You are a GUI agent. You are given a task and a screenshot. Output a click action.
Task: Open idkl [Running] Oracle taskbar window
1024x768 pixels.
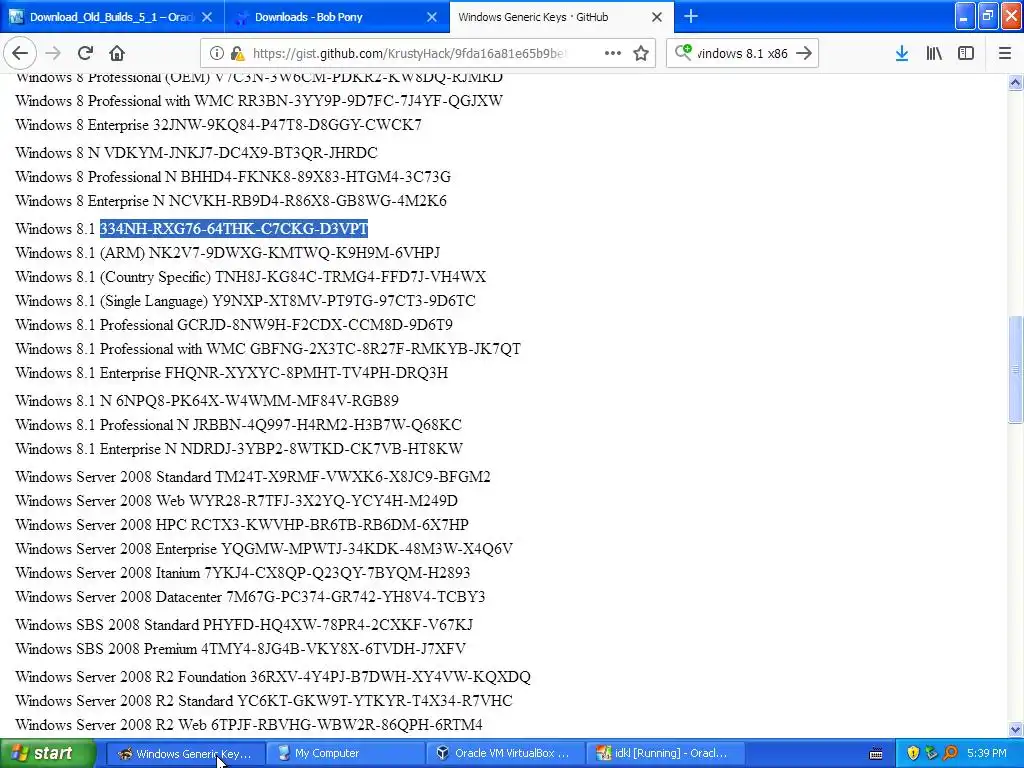point(665,753)
